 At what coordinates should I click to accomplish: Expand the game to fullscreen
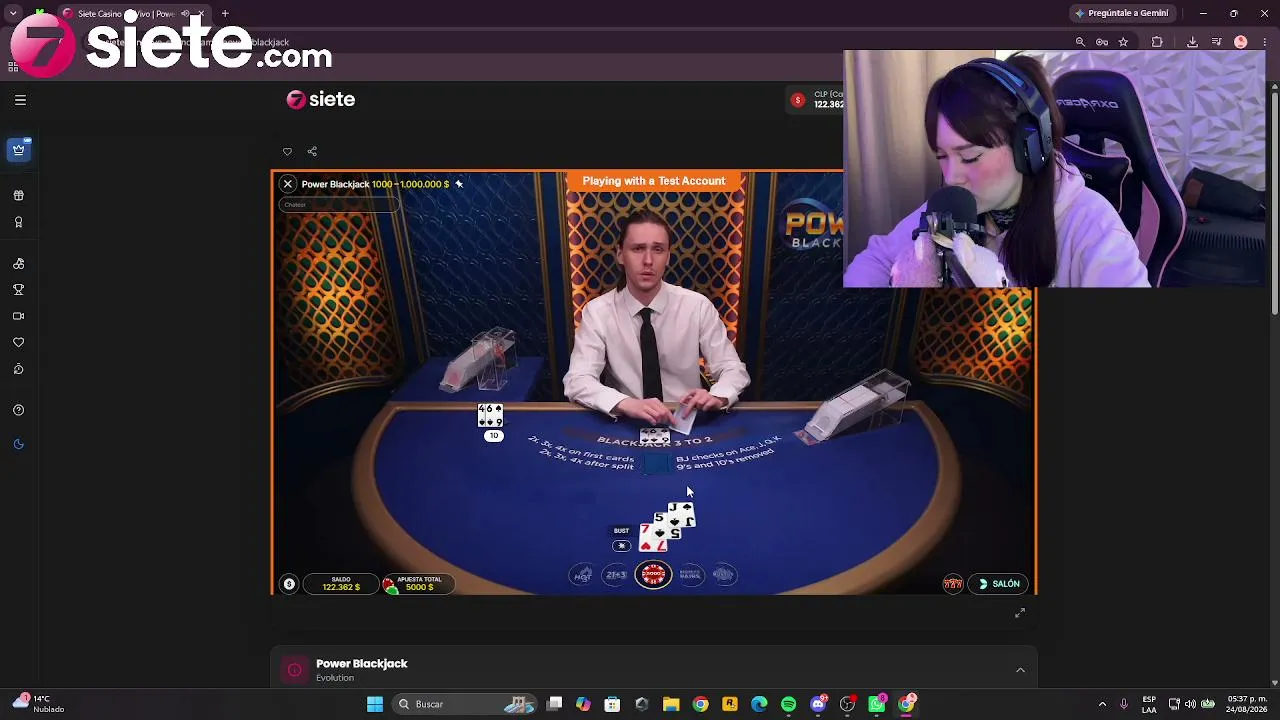1020,612
